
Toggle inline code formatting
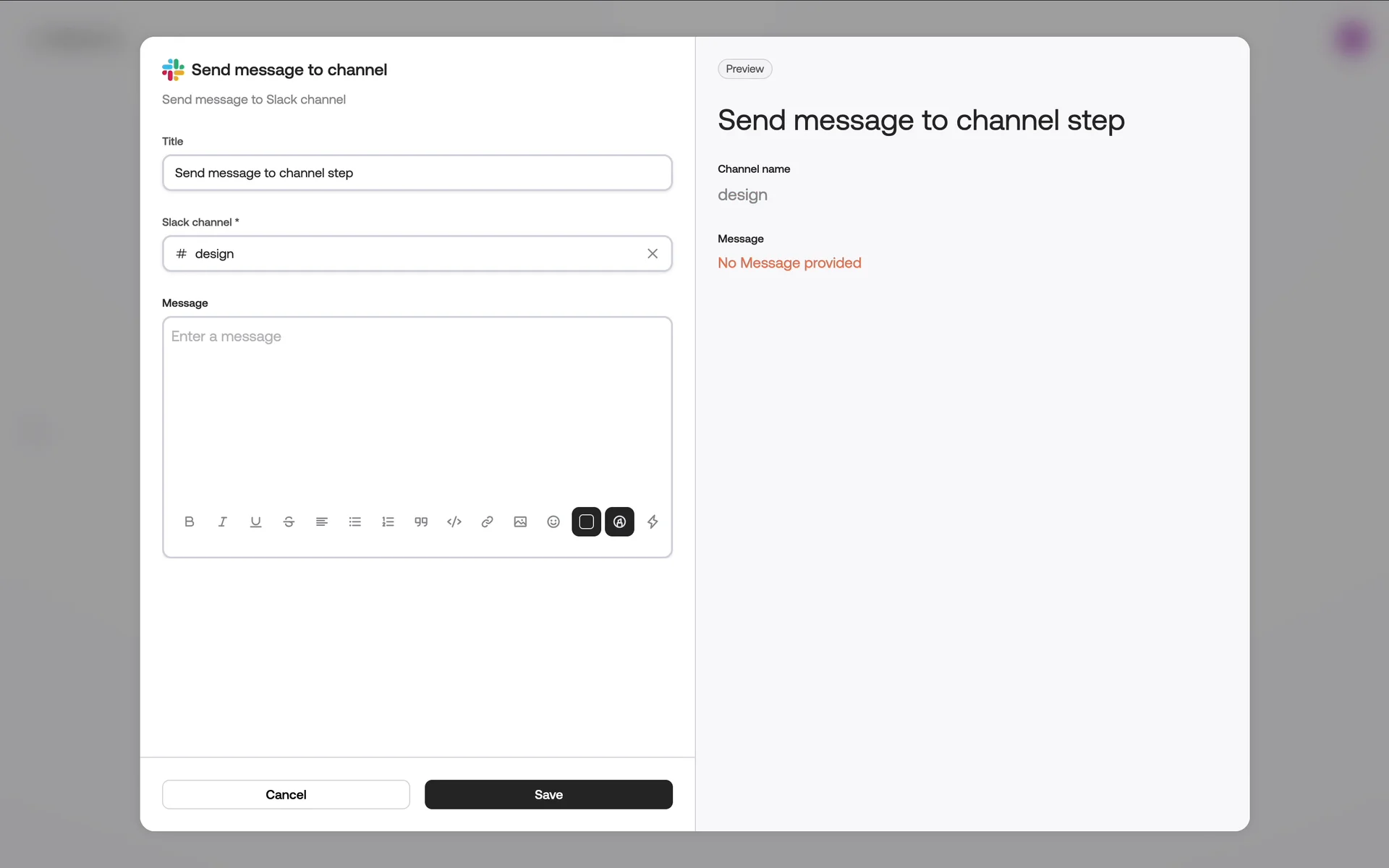point(454,522)
